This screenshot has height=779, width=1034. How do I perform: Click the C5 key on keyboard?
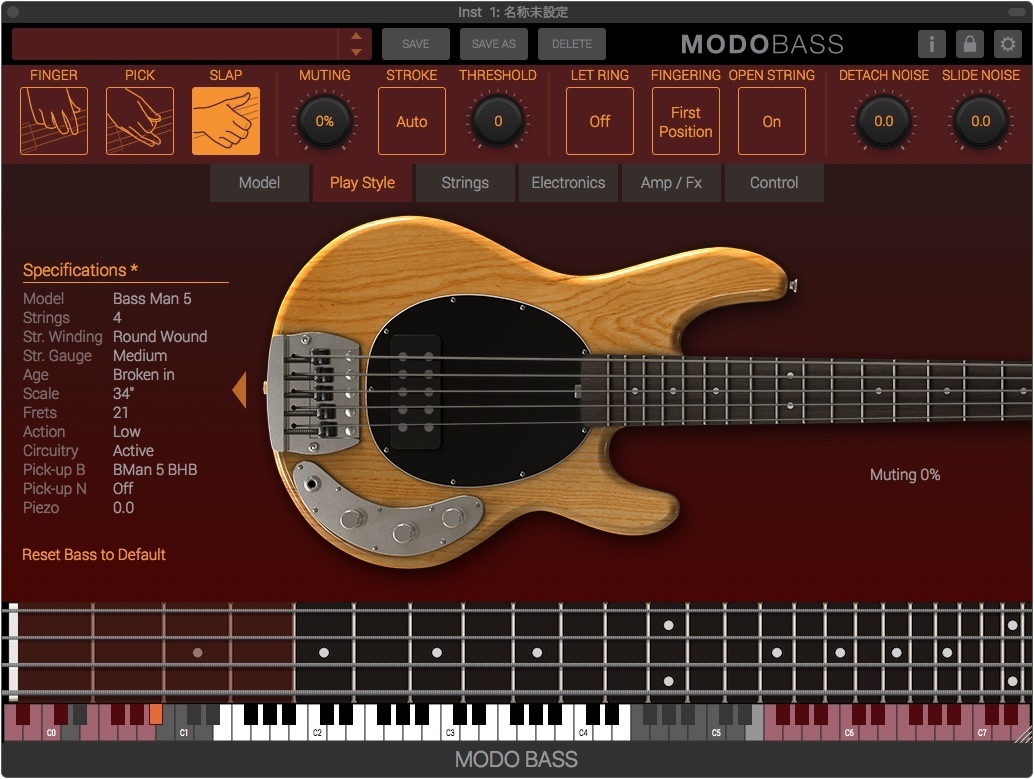pyautogui.click(x=716, y=732)
